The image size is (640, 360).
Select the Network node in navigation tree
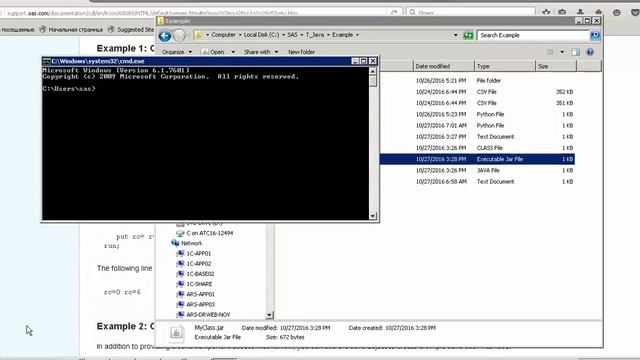(191, 243)
